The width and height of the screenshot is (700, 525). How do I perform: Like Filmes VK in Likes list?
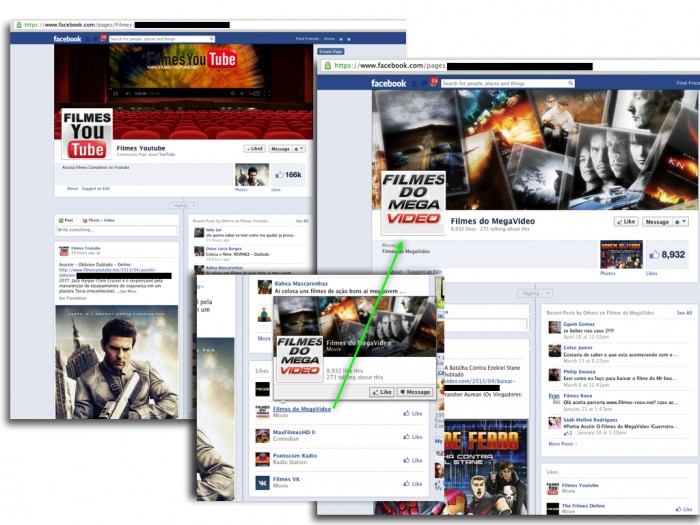[413, 483]
